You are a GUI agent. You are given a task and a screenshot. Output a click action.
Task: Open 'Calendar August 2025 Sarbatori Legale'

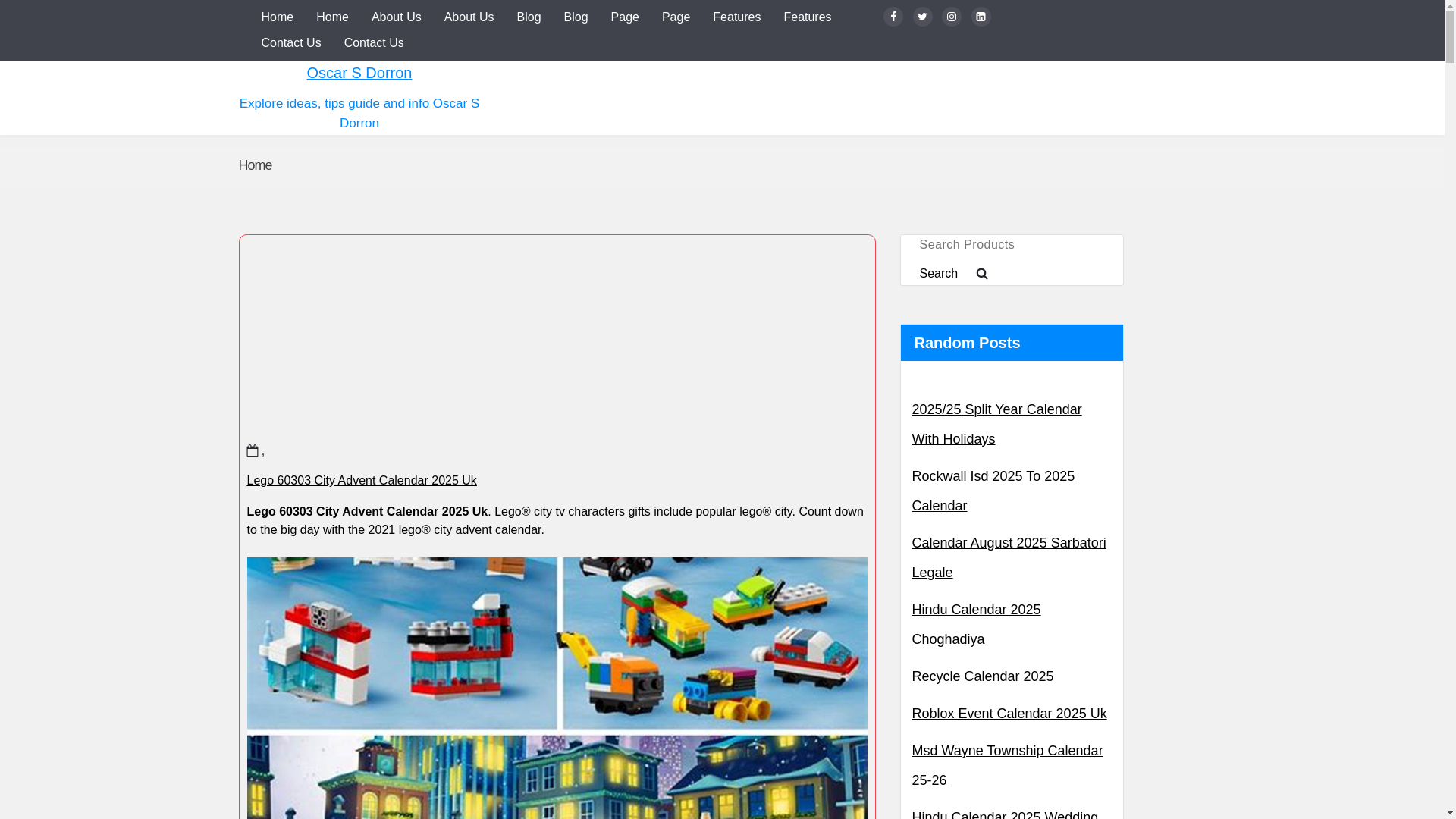coord(1009,557)
